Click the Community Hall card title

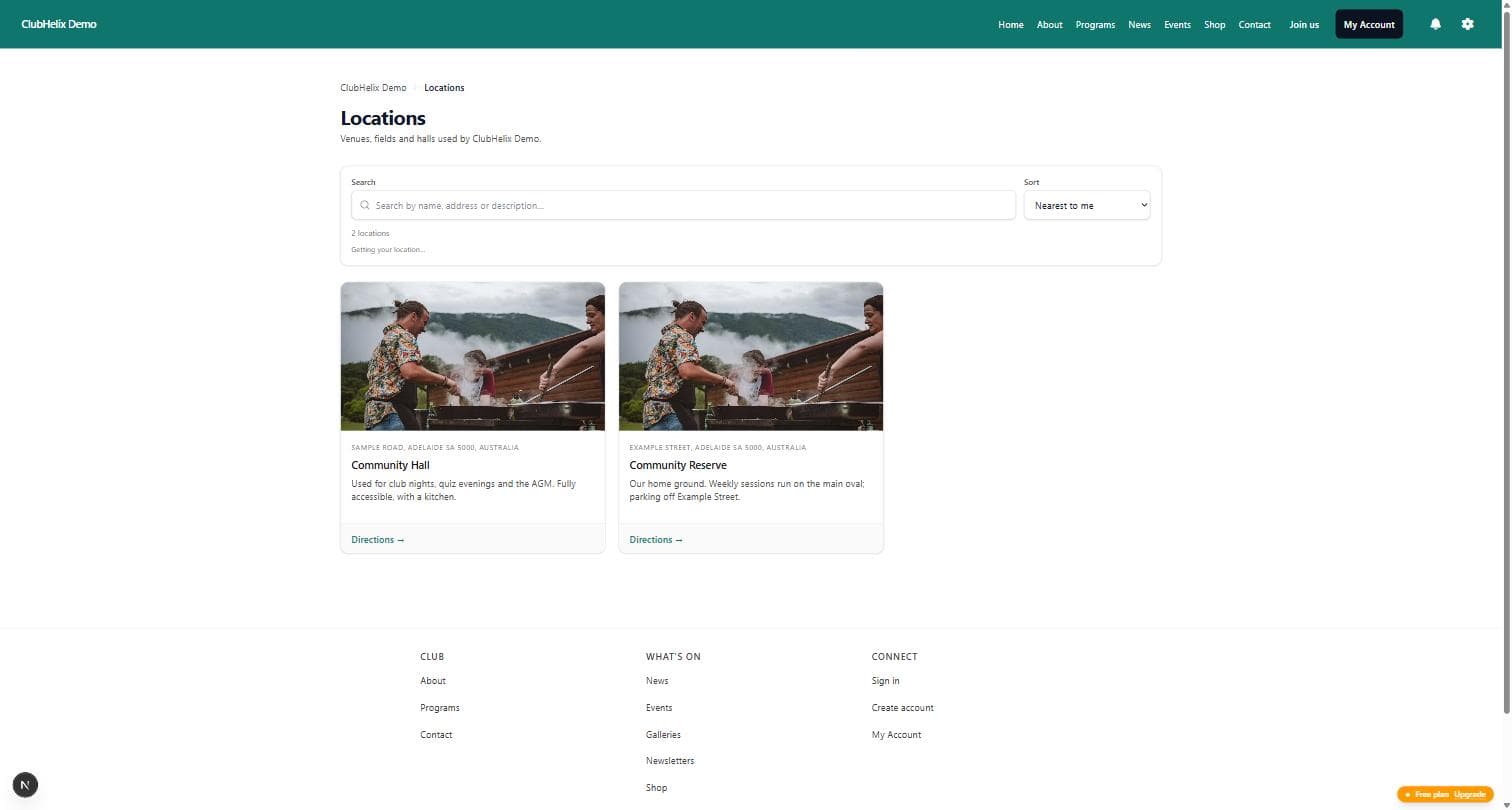[390, 465]
